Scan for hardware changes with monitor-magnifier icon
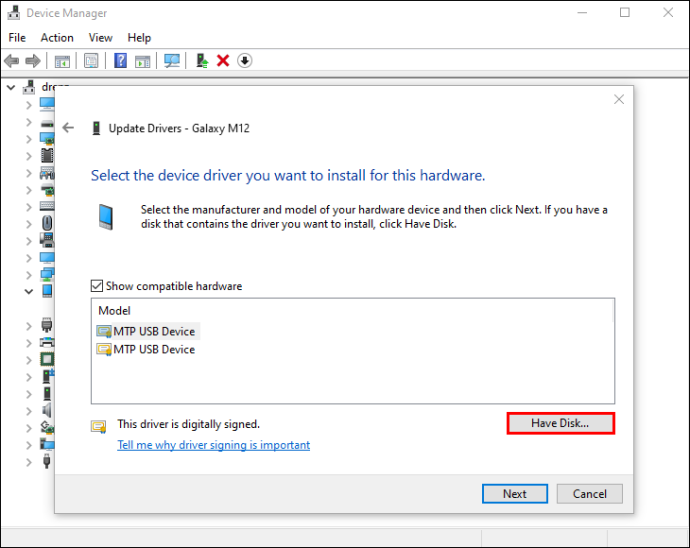The width and height of the screenshot is (690, 548). [172, 61]
